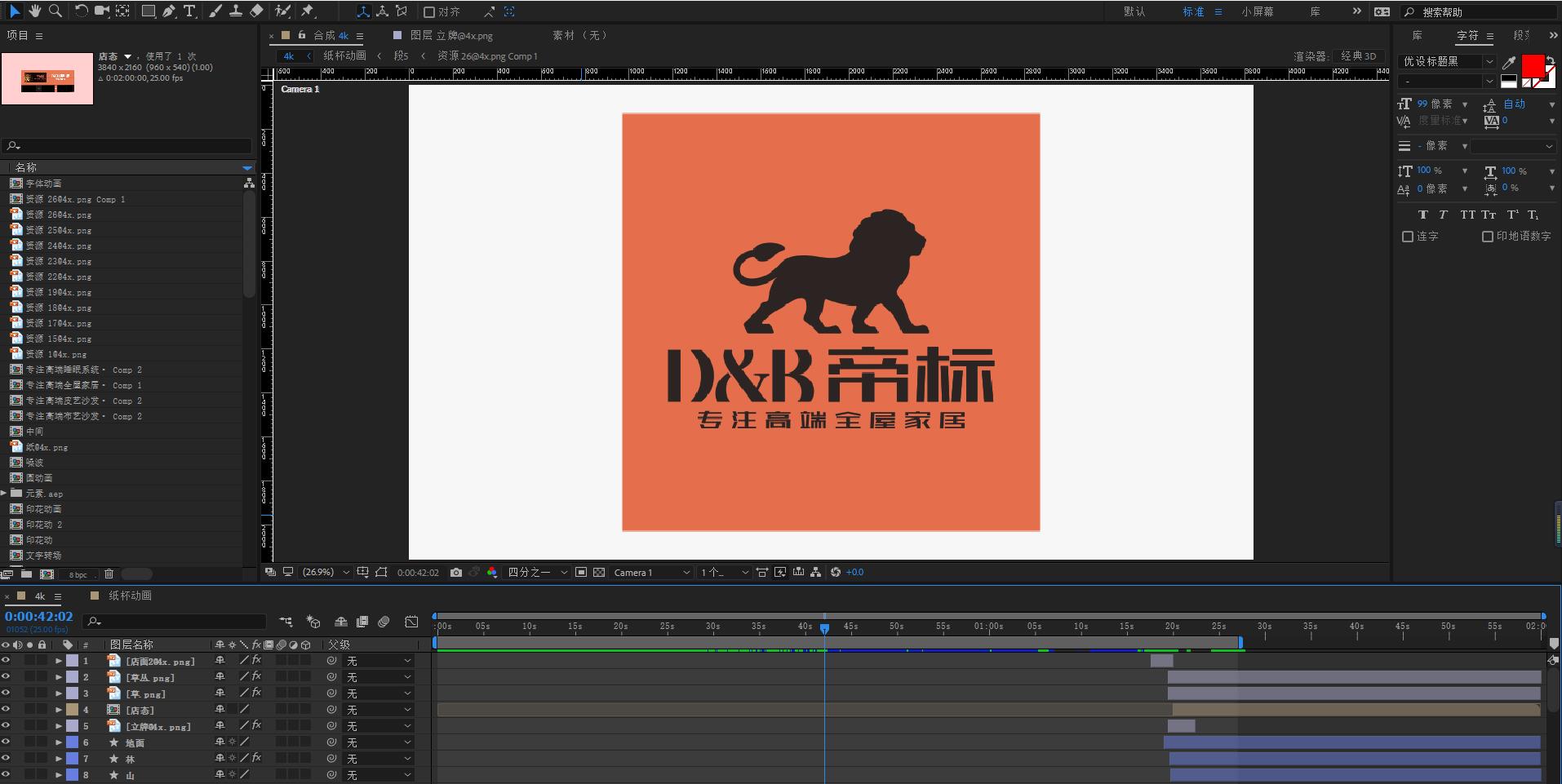Open the Camera 1 view dropdown

(x=651, y=573)
